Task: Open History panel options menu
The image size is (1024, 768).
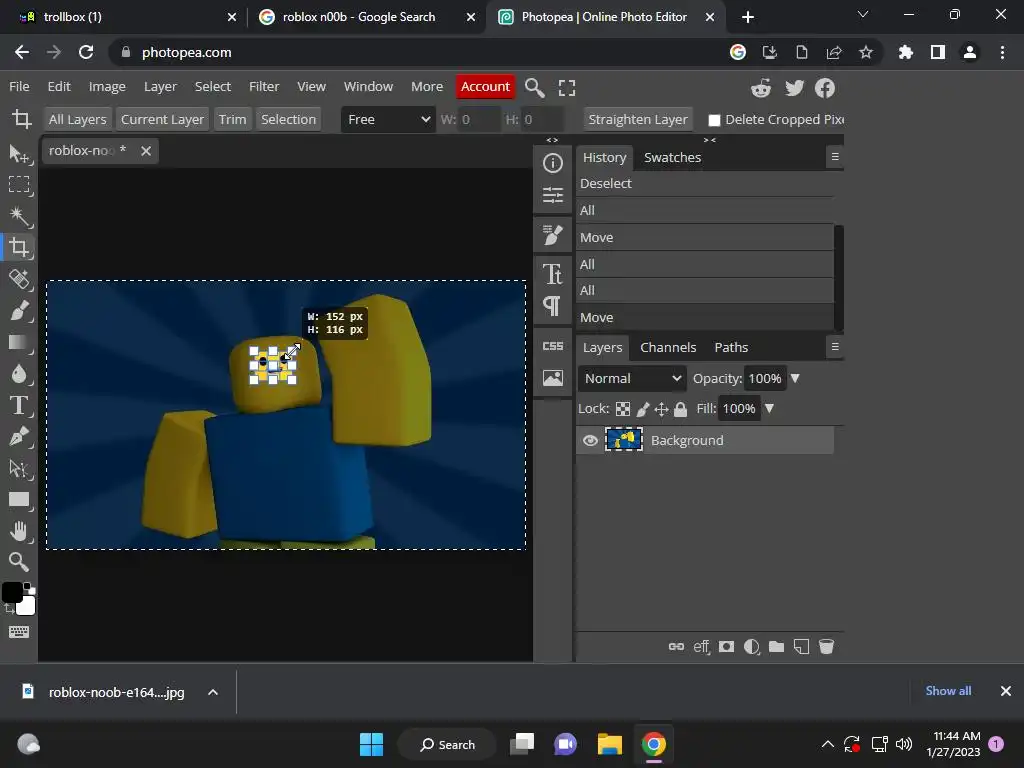Action: 835,157
